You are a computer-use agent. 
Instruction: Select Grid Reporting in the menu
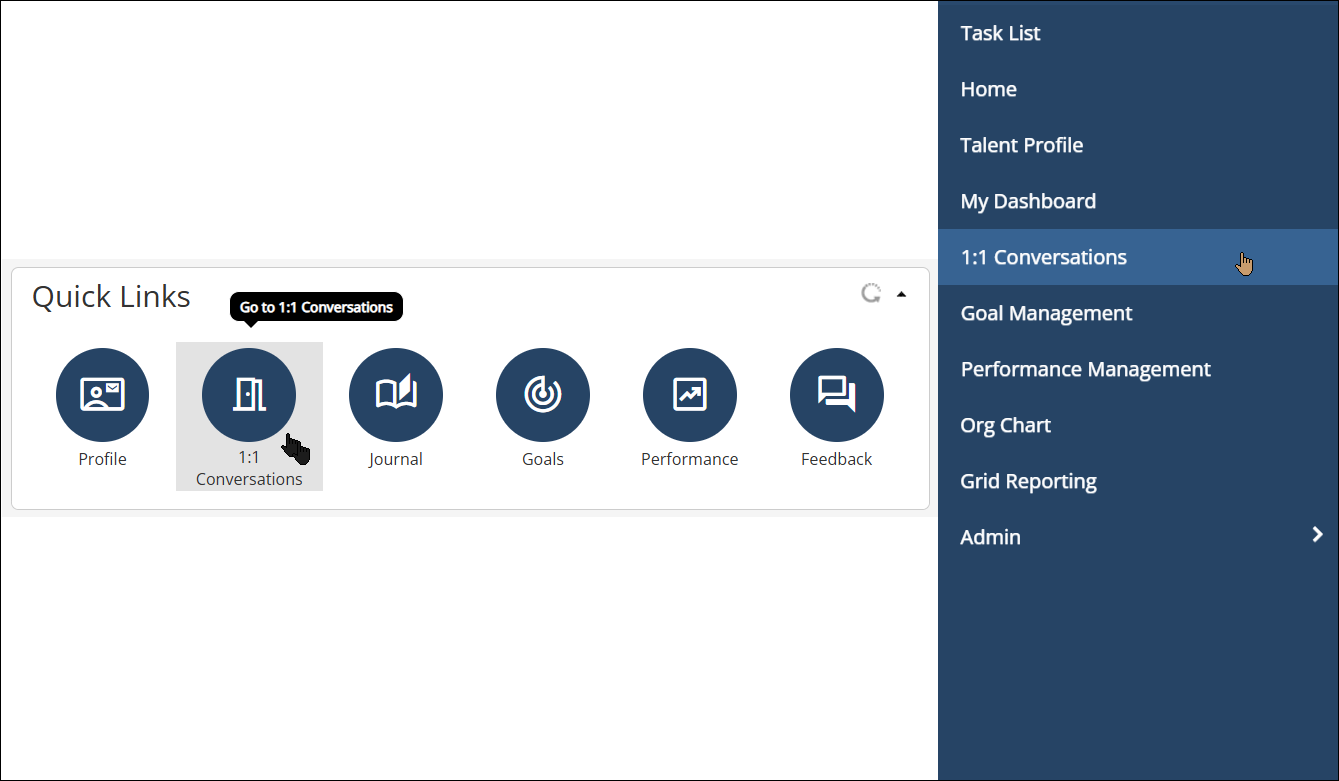click(1028, 481)
